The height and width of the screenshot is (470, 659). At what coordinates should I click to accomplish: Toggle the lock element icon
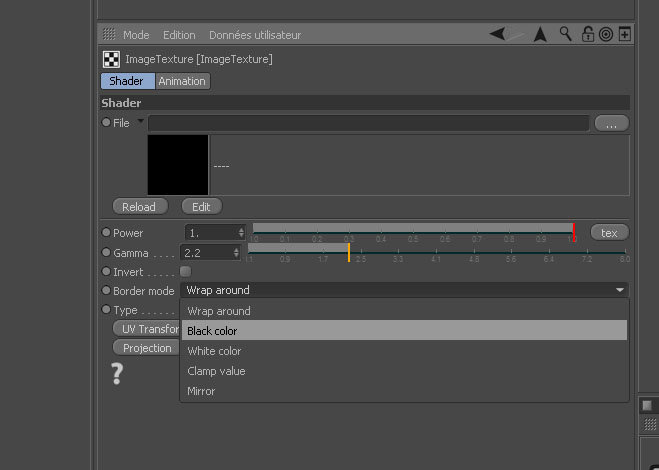click(588, 34)
